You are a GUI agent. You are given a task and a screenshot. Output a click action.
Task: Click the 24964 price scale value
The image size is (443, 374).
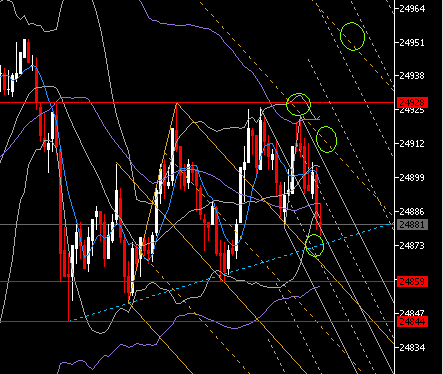click(412, 9)
